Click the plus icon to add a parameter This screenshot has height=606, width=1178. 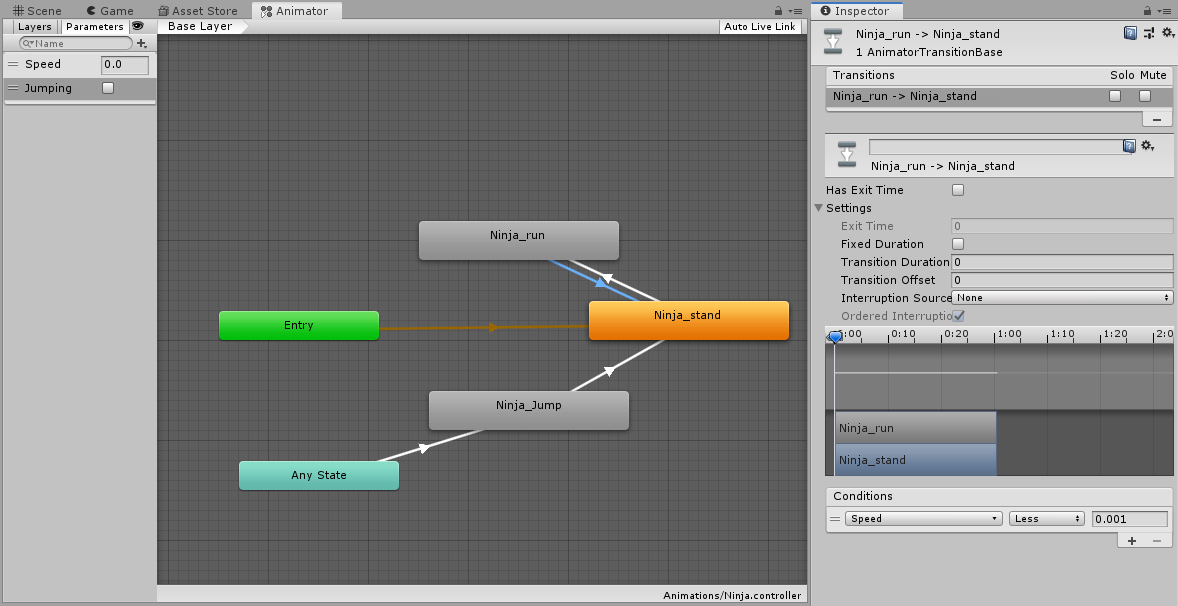click(142, 44)
